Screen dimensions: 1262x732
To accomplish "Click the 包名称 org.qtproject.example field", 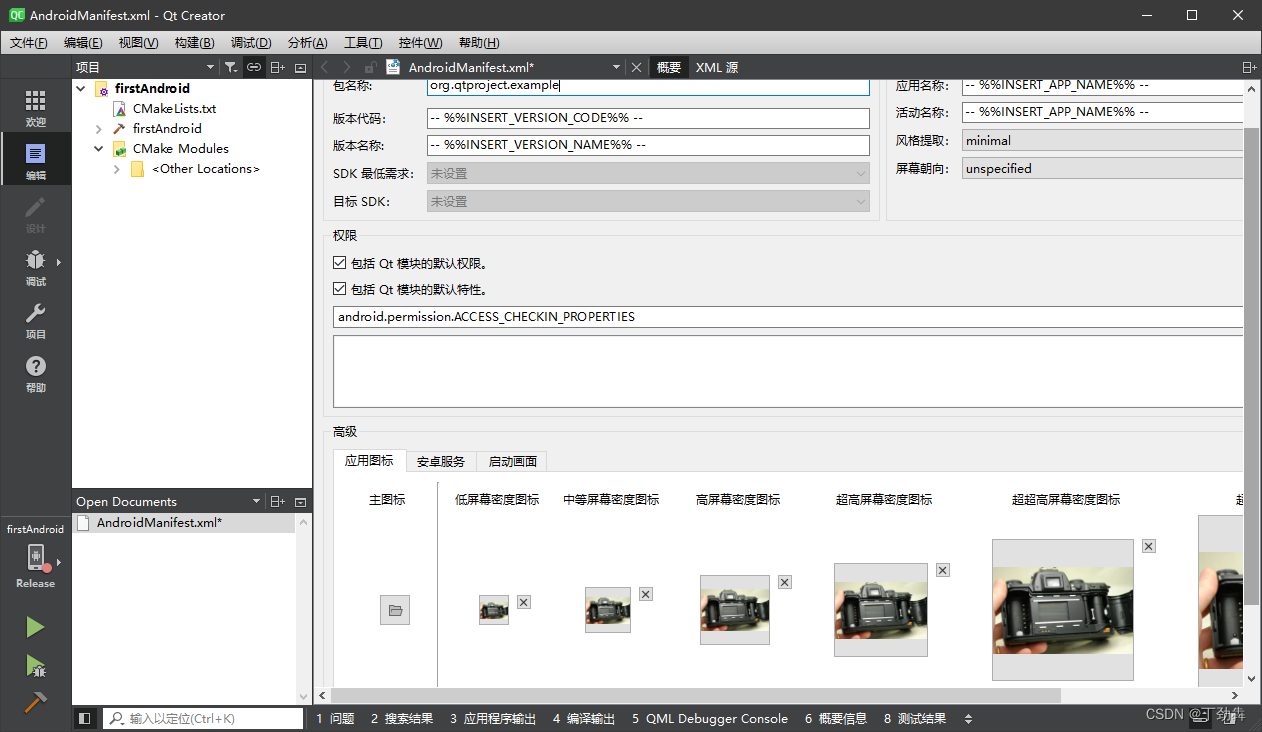I will (648, 86).
